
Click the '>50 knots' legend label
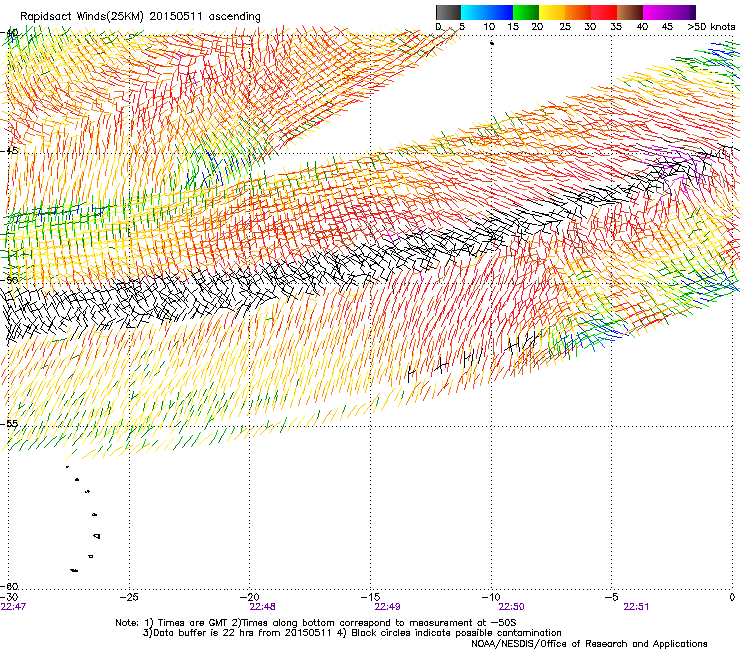coord(711,27)
